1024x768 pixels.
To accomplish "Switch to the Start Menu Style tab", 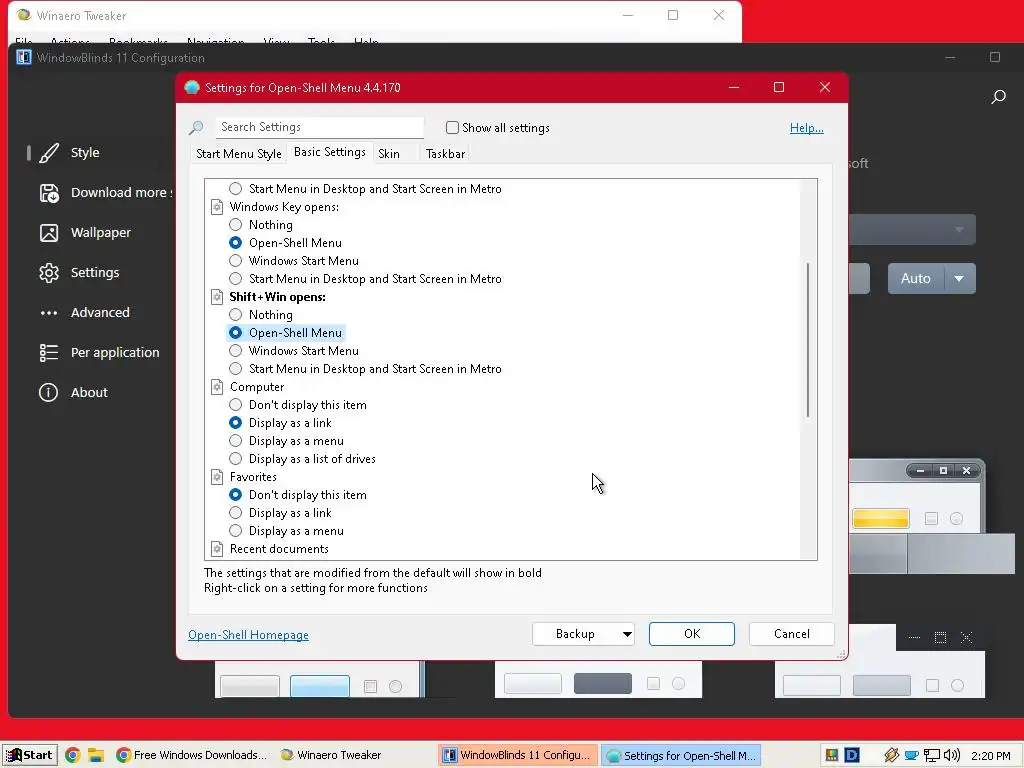I will coord(238,153).
